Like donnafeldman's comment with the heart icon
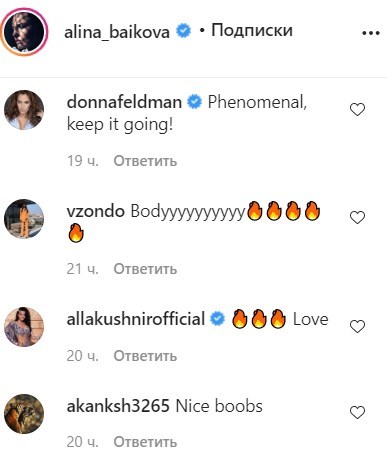Screen dimensions: 387x473 pyautogui.click(x=357, y=110)
